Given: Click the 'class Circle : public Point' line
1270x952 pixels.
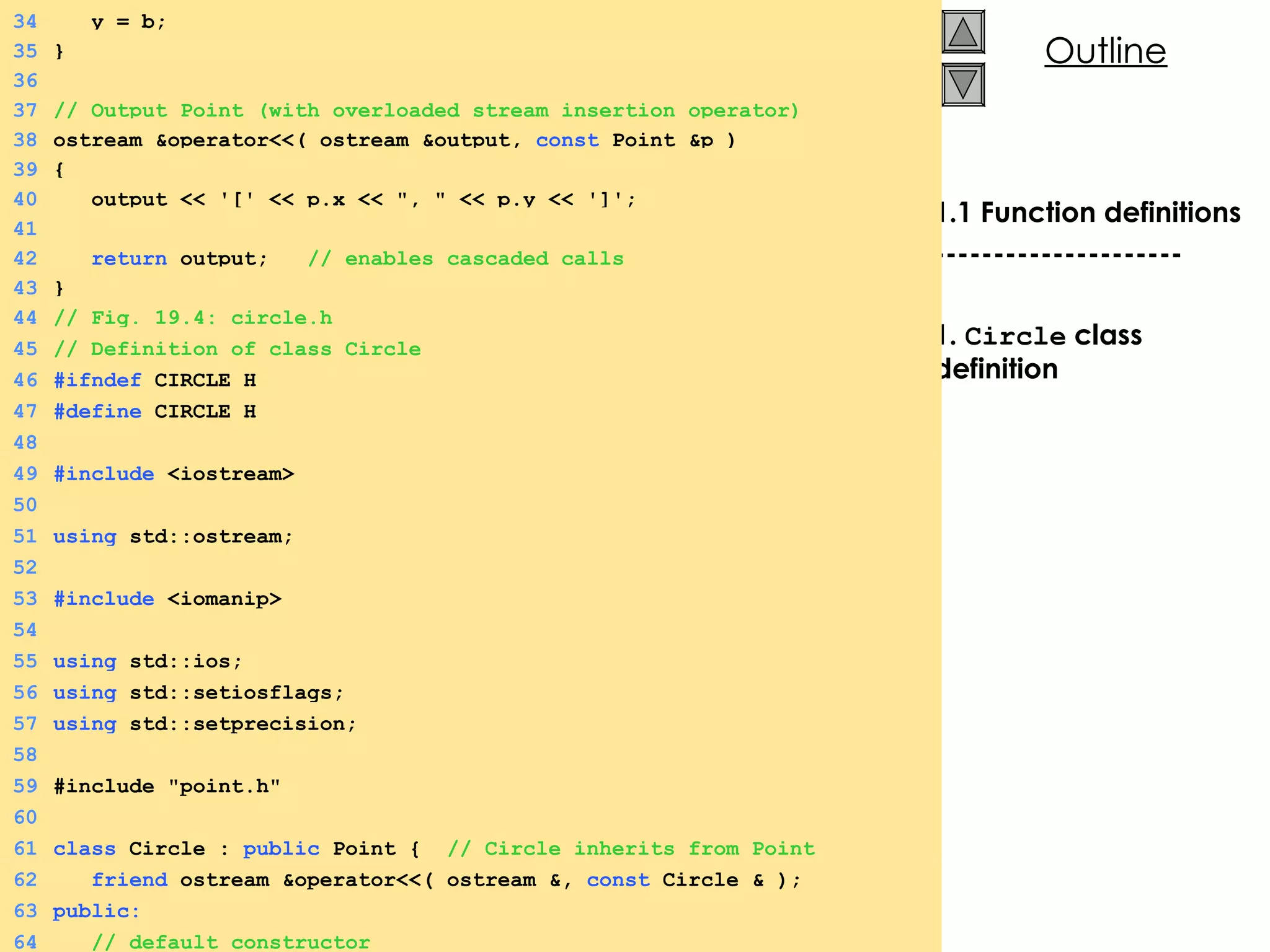Looking at the screenshot, I should (237, 848).
